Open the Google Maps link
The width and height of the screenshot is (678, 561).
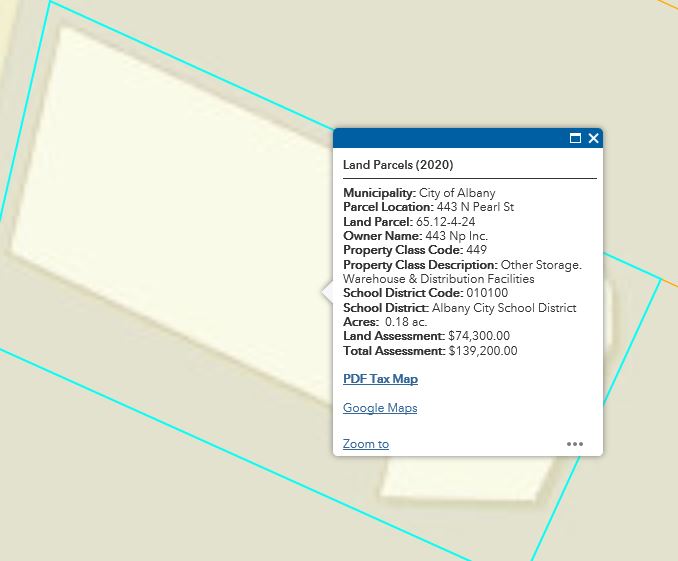(x=380, y=408)
